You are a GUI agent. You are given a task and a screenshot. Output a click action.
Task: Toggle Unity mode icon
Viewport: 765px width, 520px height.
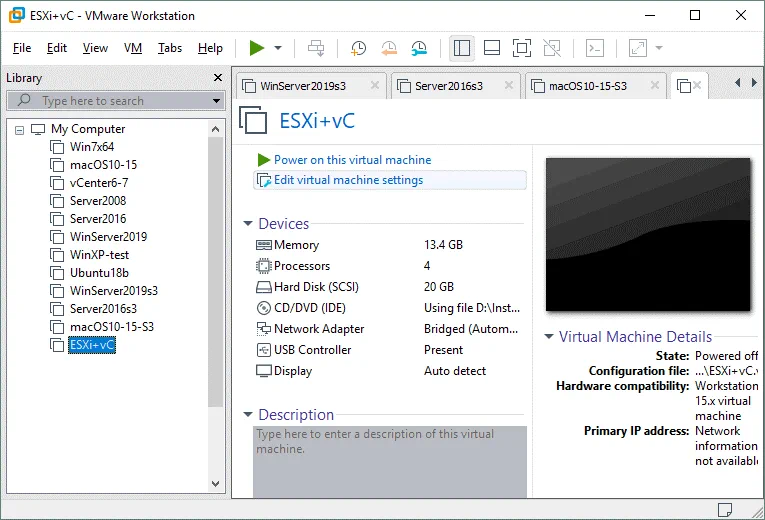(x=551, y=48)
